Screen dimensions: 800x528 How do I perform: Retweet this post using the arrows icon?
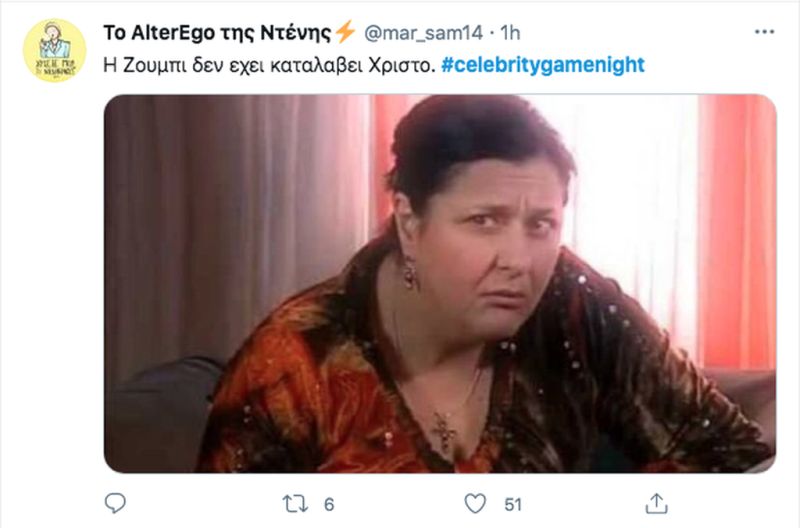point(295,504)
